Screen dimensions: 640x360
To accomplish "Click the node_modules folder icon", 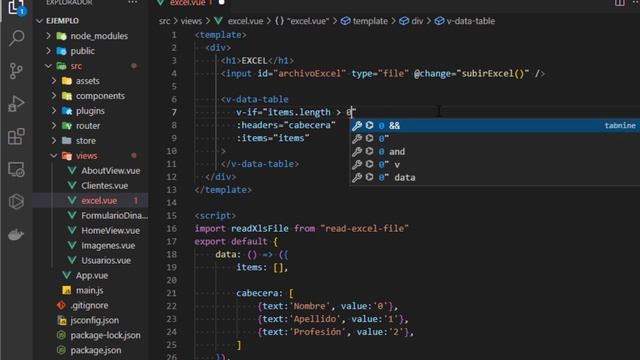I will click(x=62, y=36).
